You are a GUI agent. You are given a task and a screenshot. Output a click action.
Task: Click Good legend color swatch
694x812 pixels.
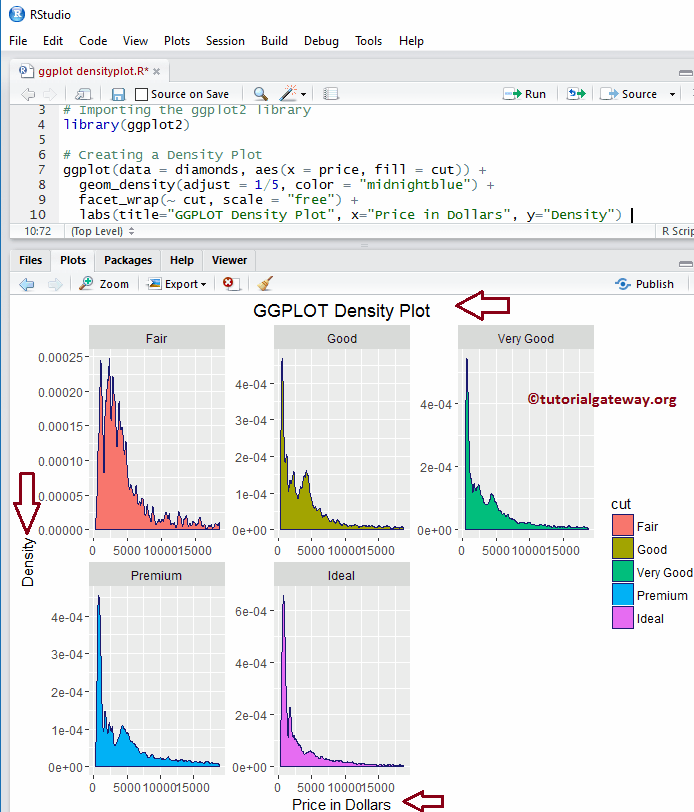[623, 548]
